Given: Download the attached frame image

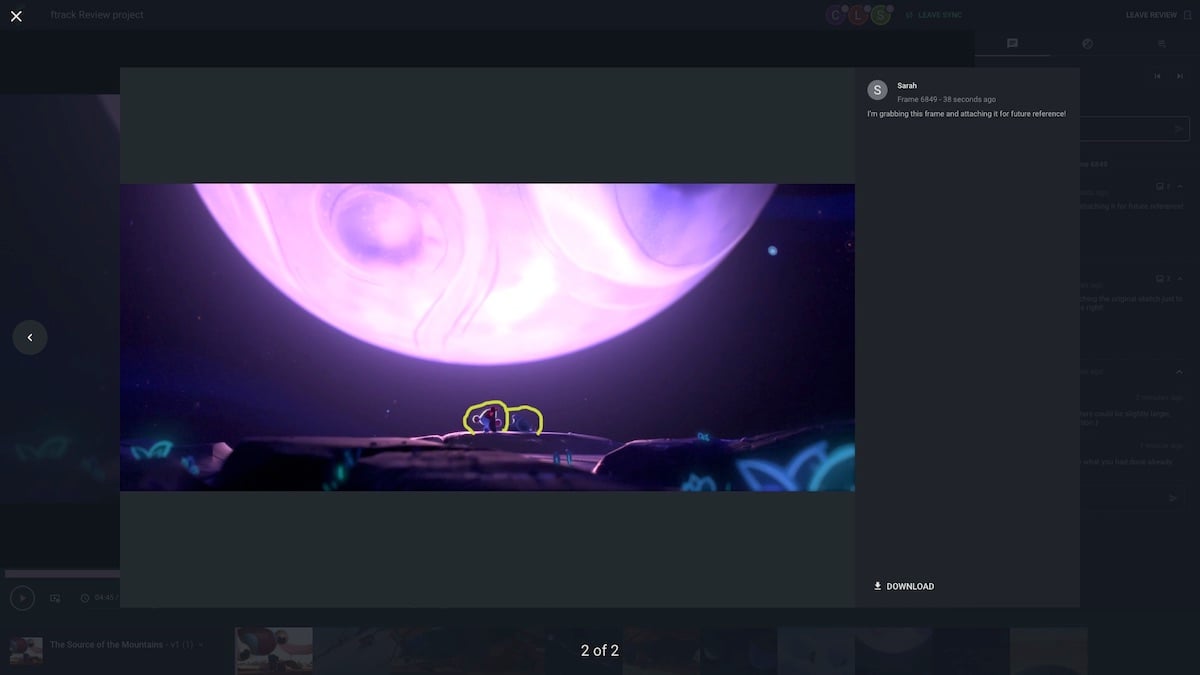Looking at the screenshot, I should [904, 586].
